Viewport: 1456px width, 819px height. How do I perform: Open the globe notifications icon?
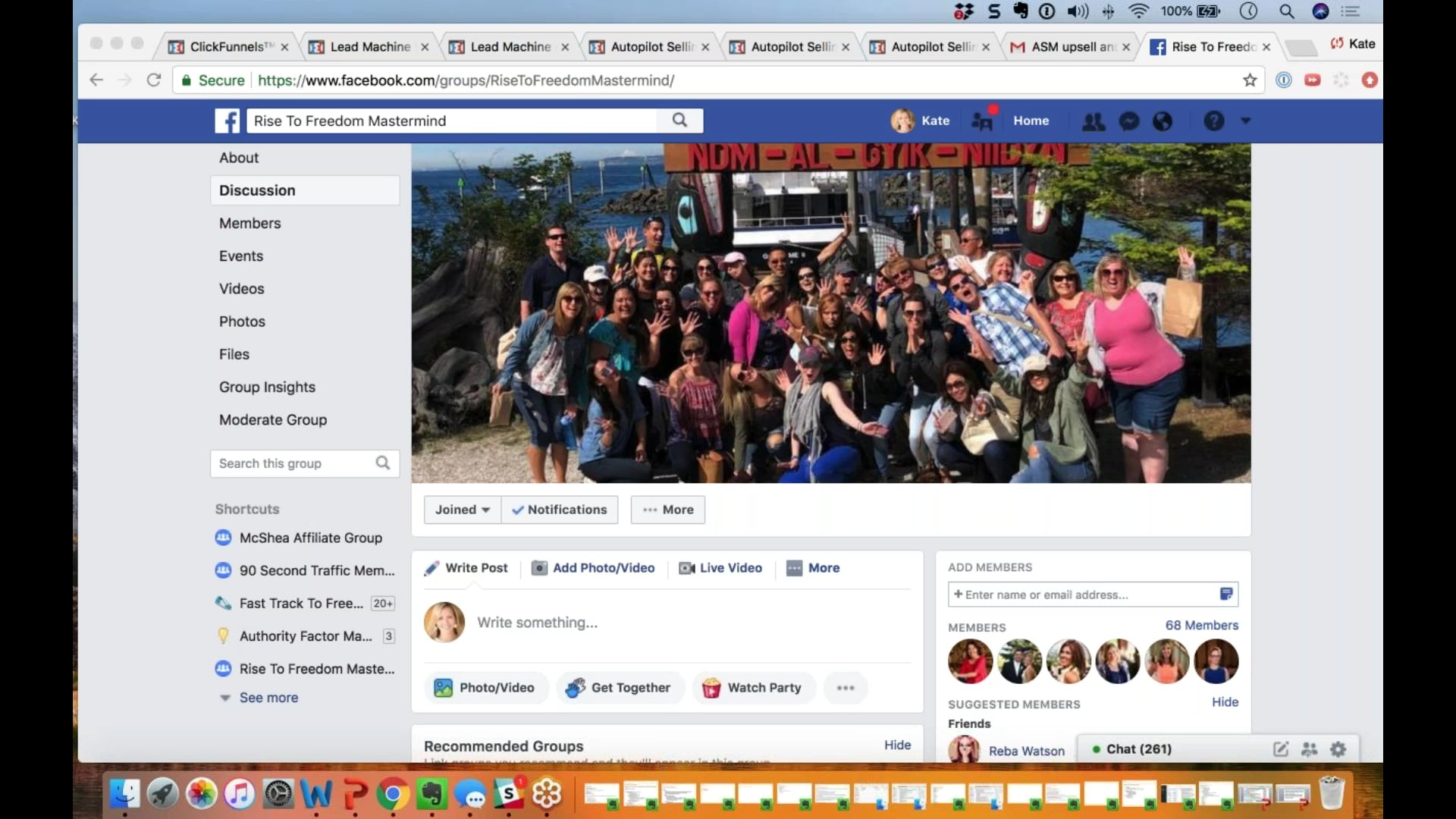[1163, 121]
